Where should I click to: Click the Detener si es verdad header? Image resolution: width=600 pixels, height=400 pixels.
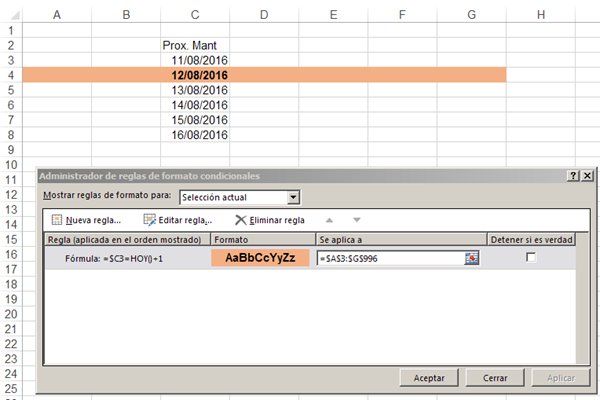531,240
